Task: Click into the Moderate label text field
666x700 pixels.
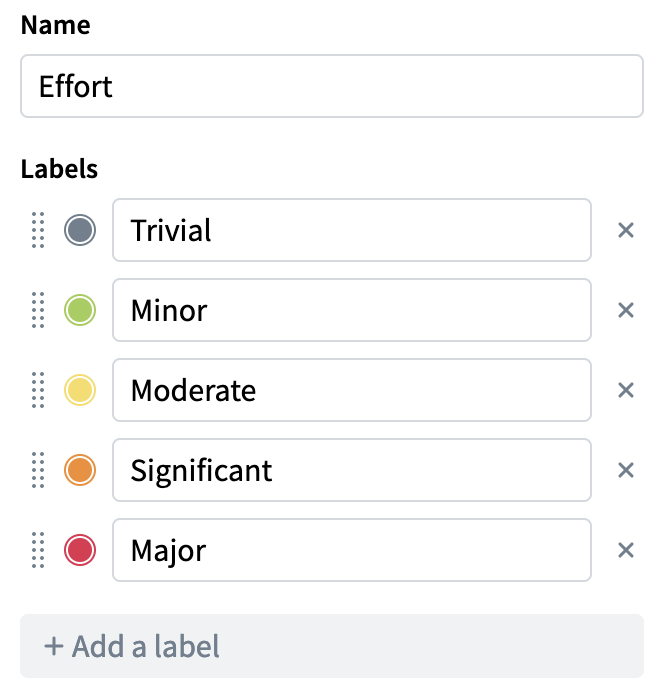Action: pos(351,390)
